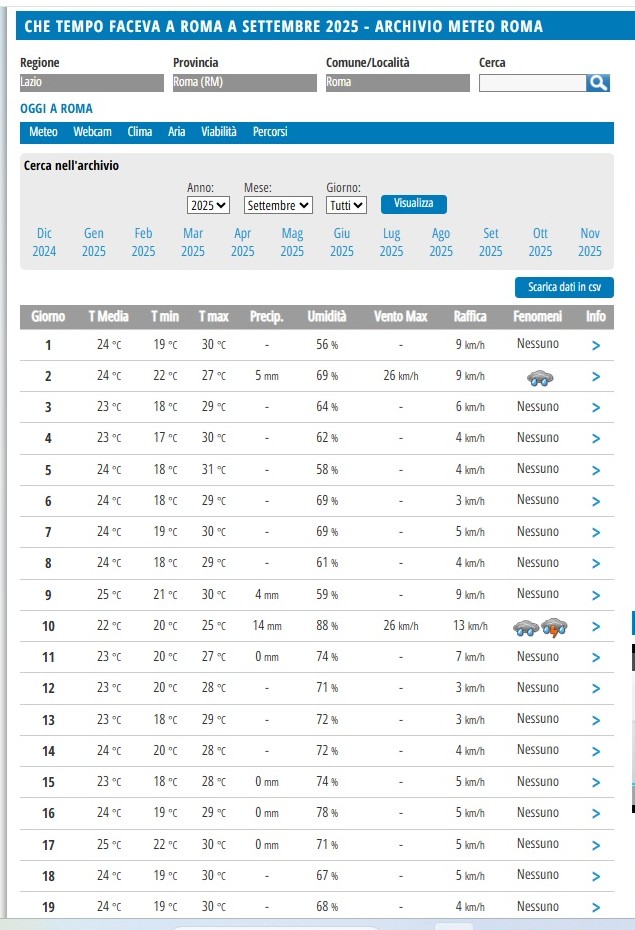Click the info arrow for day 9
Viewport: 635px width, 930px height.
pyautogui.click(x=596, y=595)
